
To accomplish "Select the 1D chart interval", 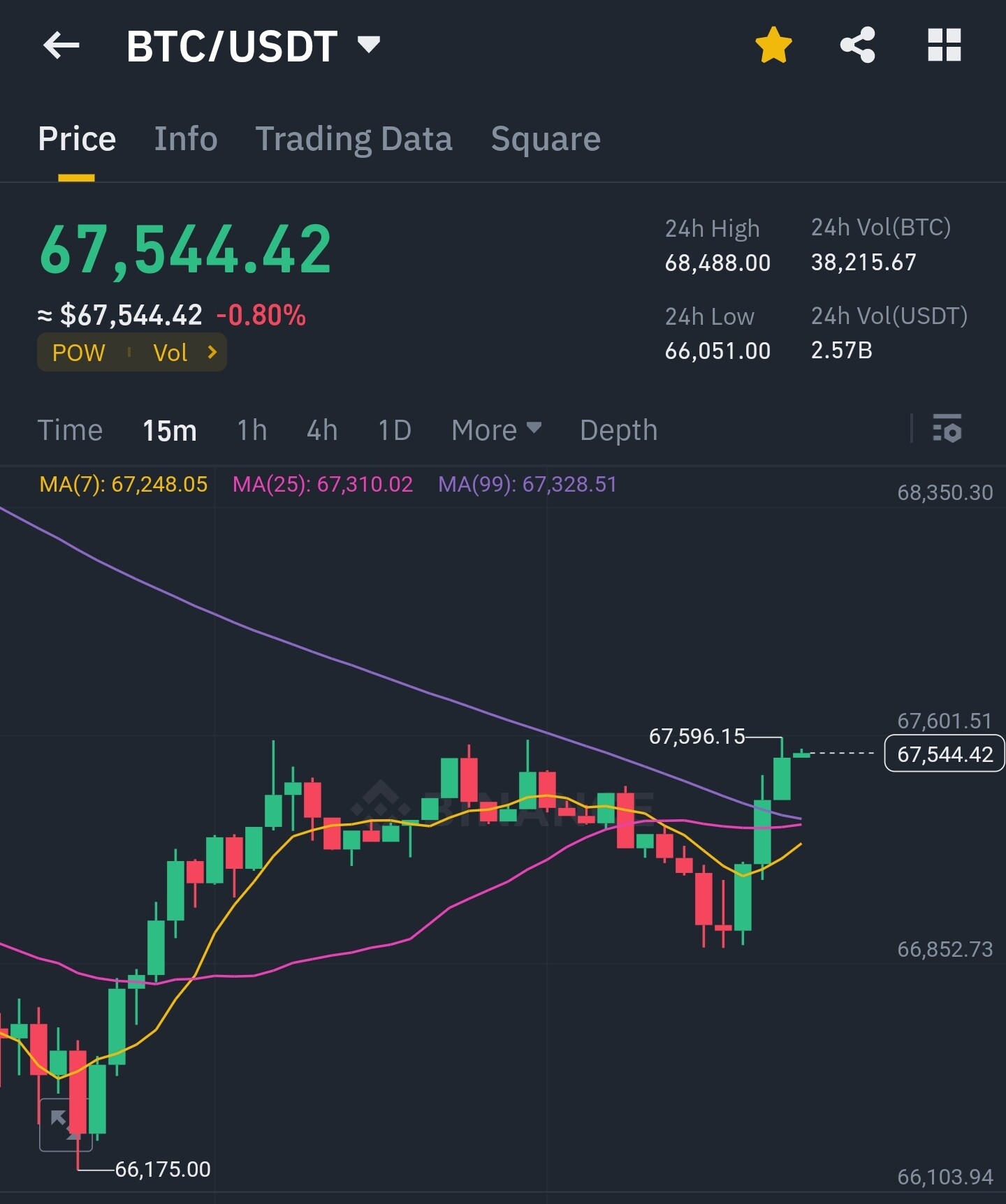I will click(x=395, y=430).
